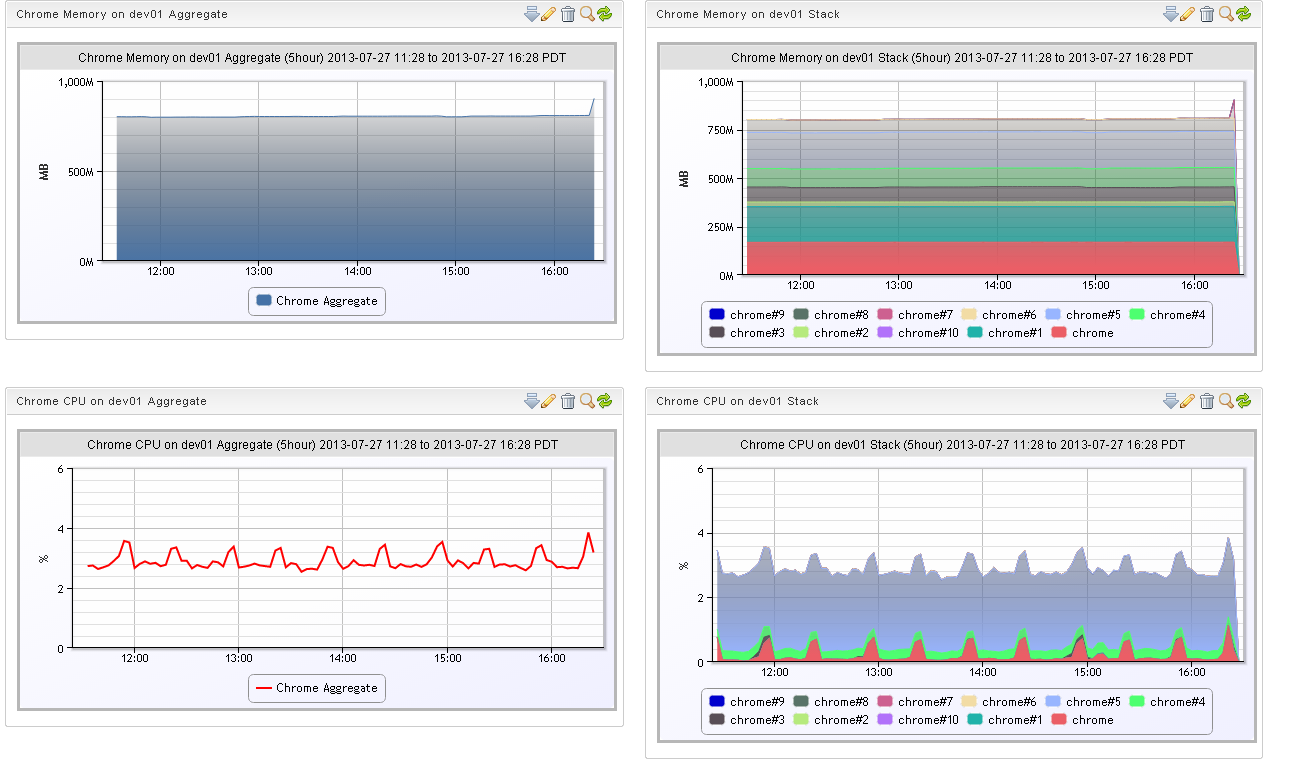Delete the Chrome Memory Aggregate panel via trash
The image size is (1292, 772).
568,13
